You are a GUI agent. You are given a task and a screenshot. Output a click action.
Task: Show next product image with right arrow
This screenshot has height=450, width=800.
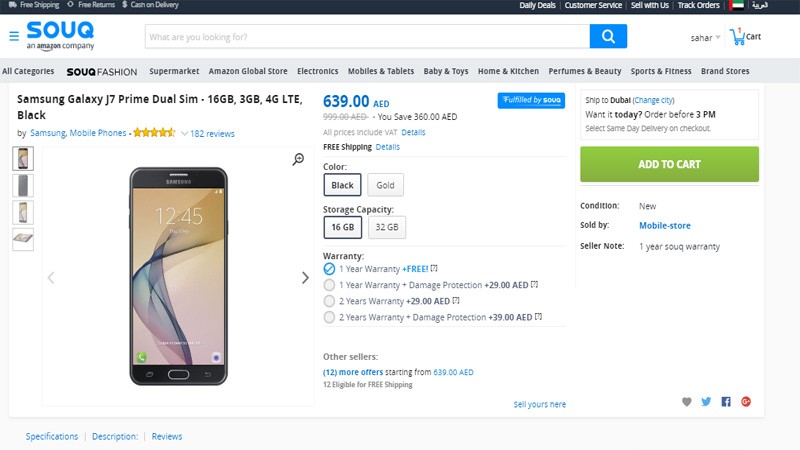[305, 278]
